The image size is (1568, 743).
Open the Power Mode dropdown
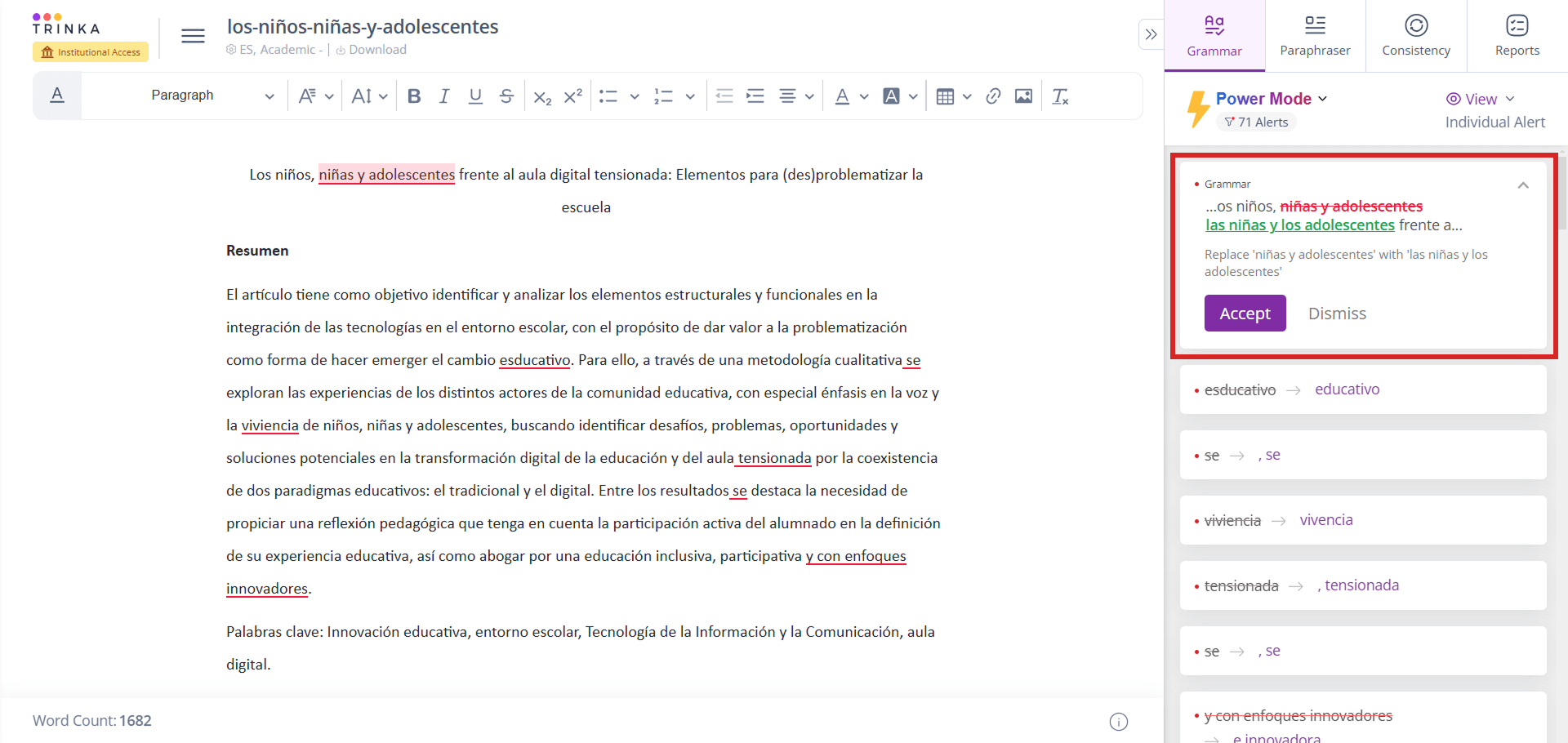(x=1272, y=99)
